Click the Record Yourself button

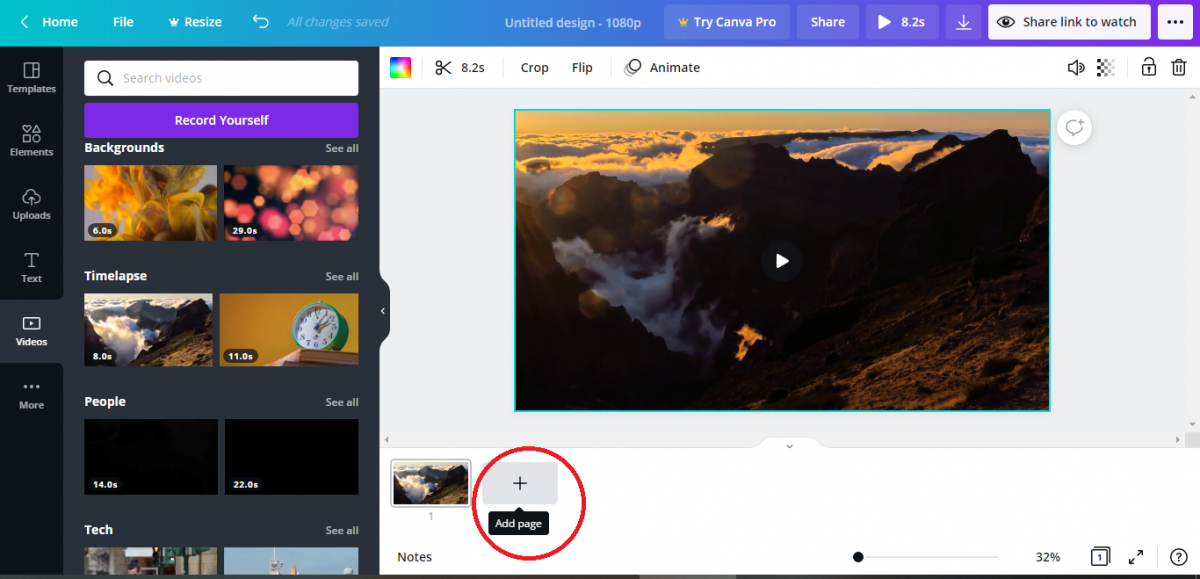(220, 120)
